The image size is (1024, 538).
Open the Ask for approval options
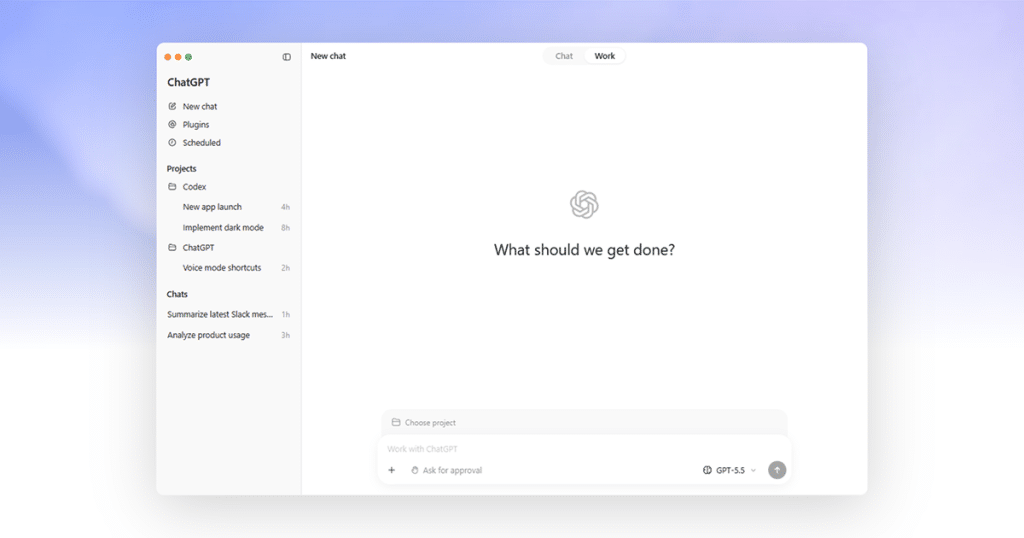pyautogui.click(x=447, y=470)
